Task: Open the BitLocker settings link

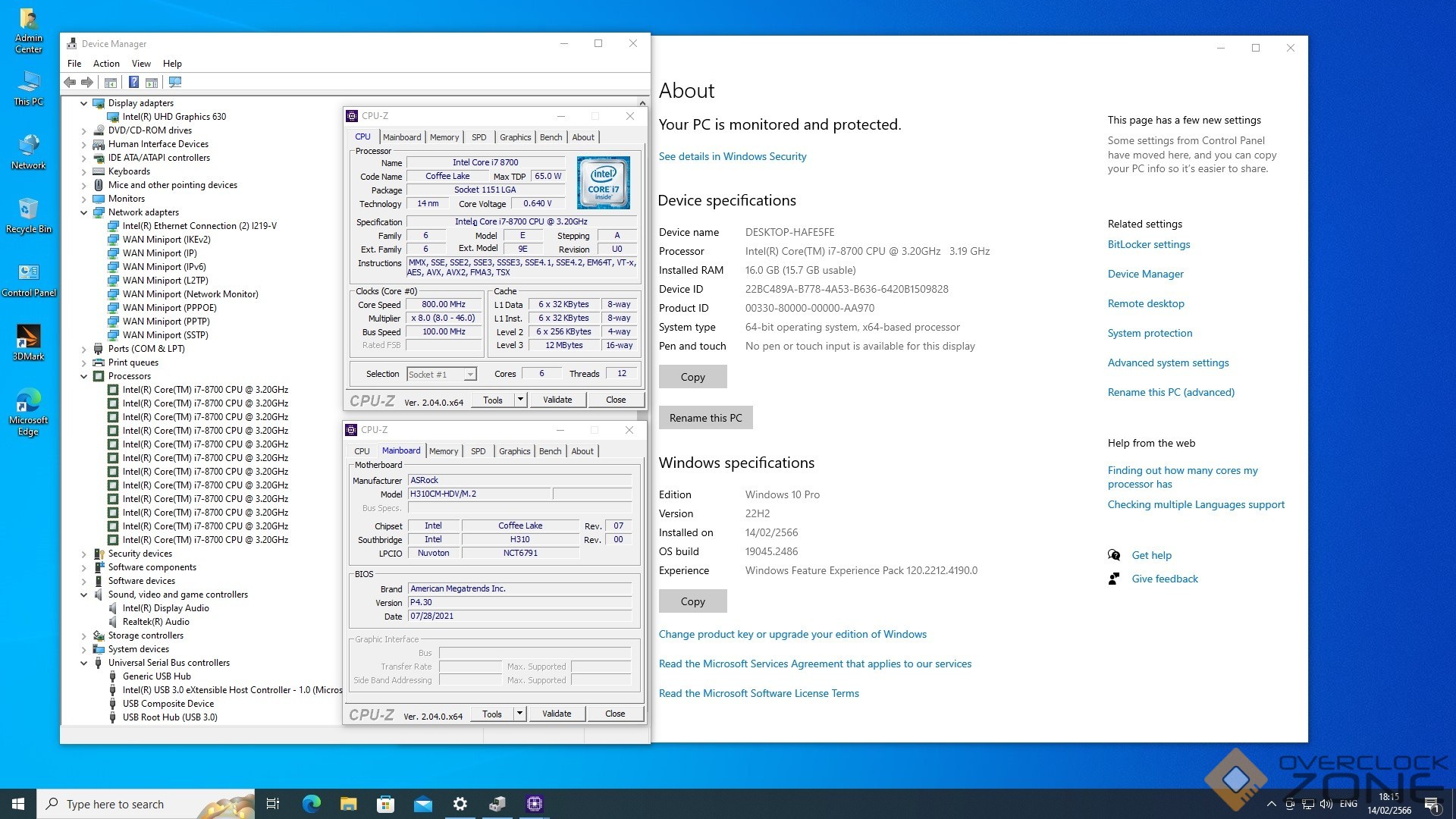Action: pos(1148,244)
